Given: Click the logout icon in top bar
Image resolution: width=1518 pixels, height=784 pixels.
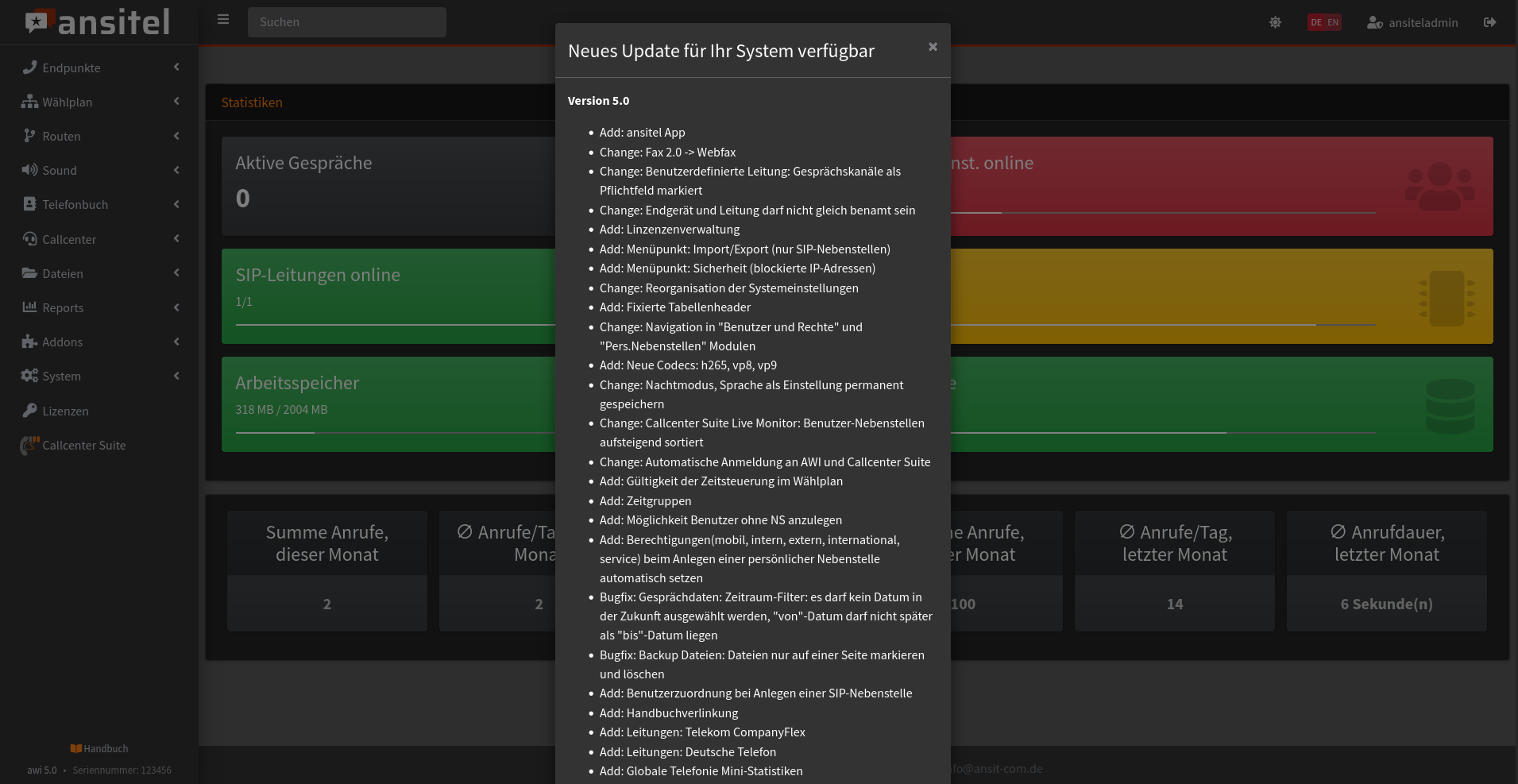Looking at the screenshot, I should pyautogui.click(x=1489, y=22).
